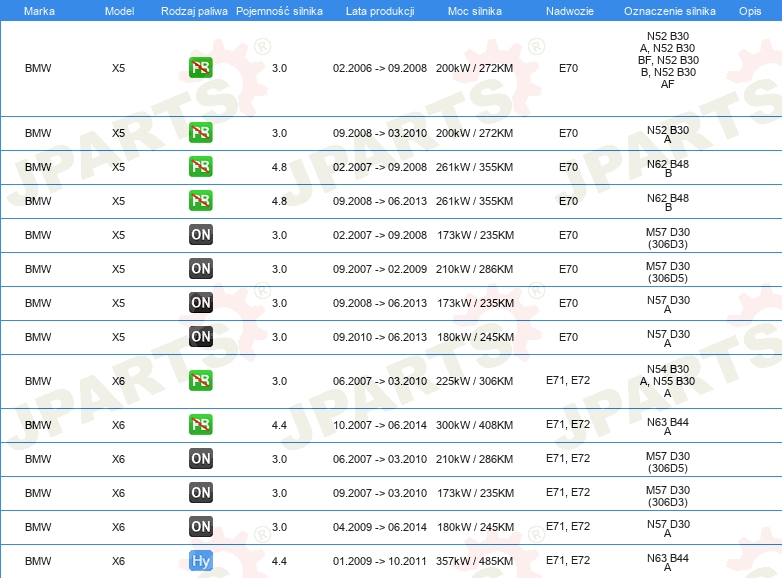
Task: Click engine code N52 B30 A in 09.2008 row
Action: coord(668,134)
